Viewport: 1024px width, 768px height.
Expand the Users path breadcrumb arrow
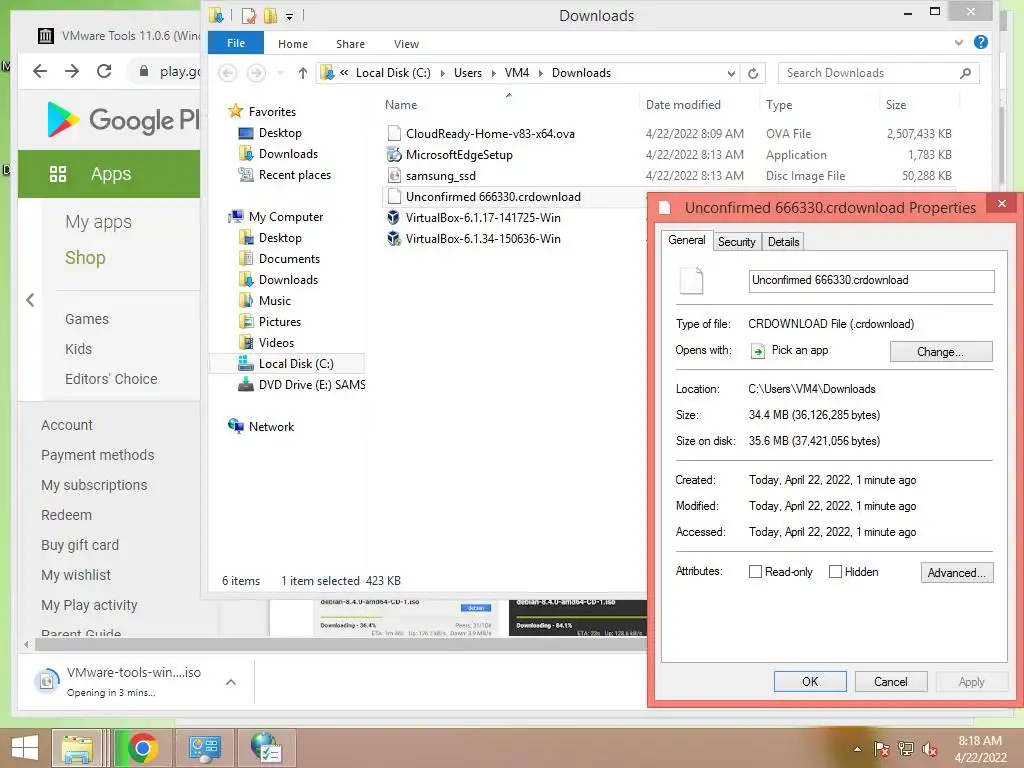493,73
